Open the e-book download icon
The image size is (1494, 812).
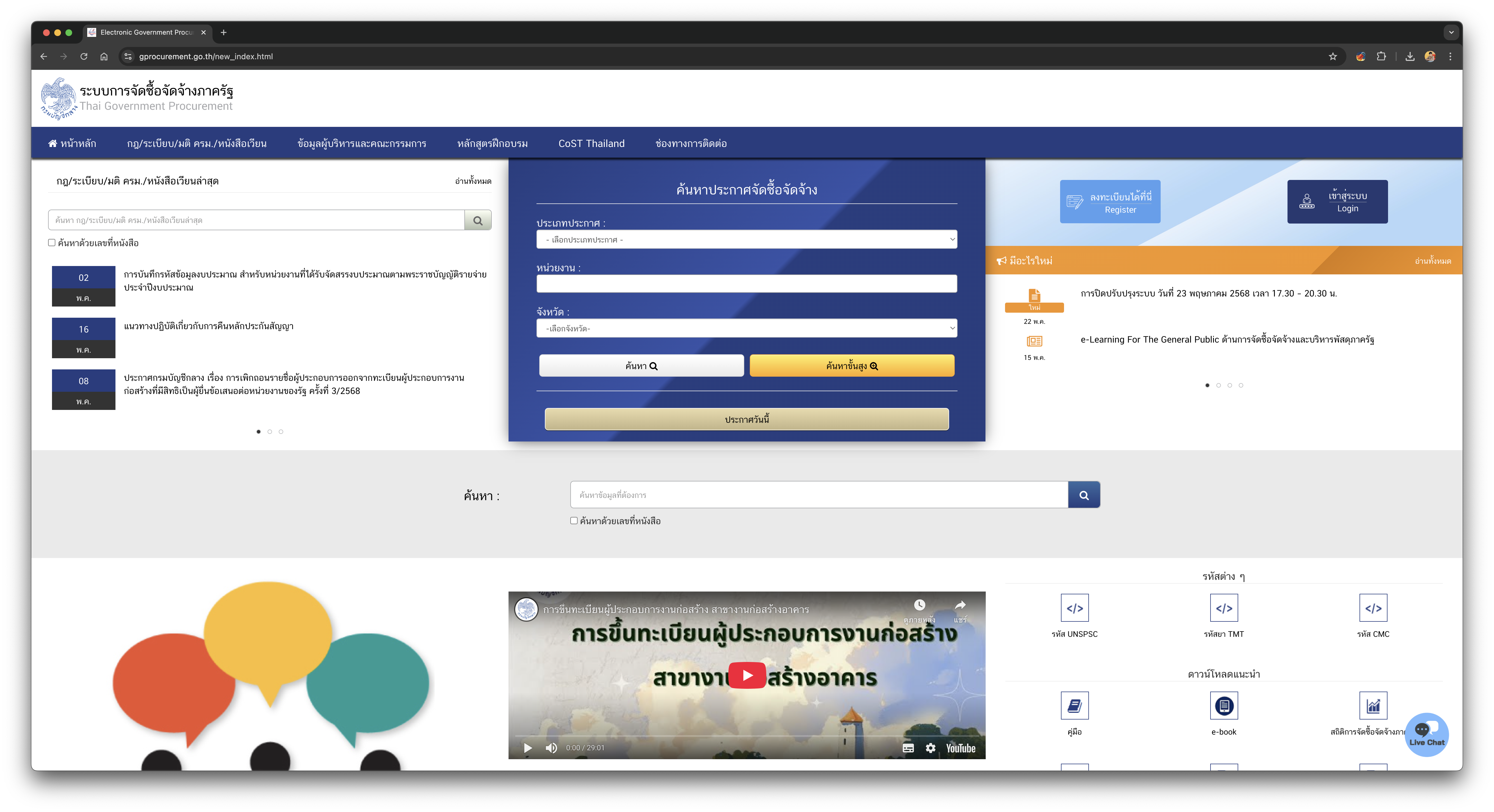pyautogui.click(x=1224, y=705)
